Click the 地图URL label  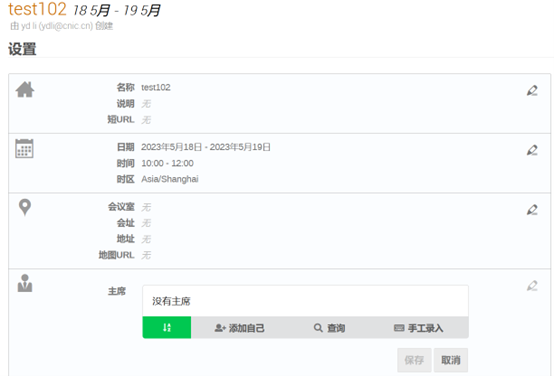pyautogui.click(x=116, y=255)
